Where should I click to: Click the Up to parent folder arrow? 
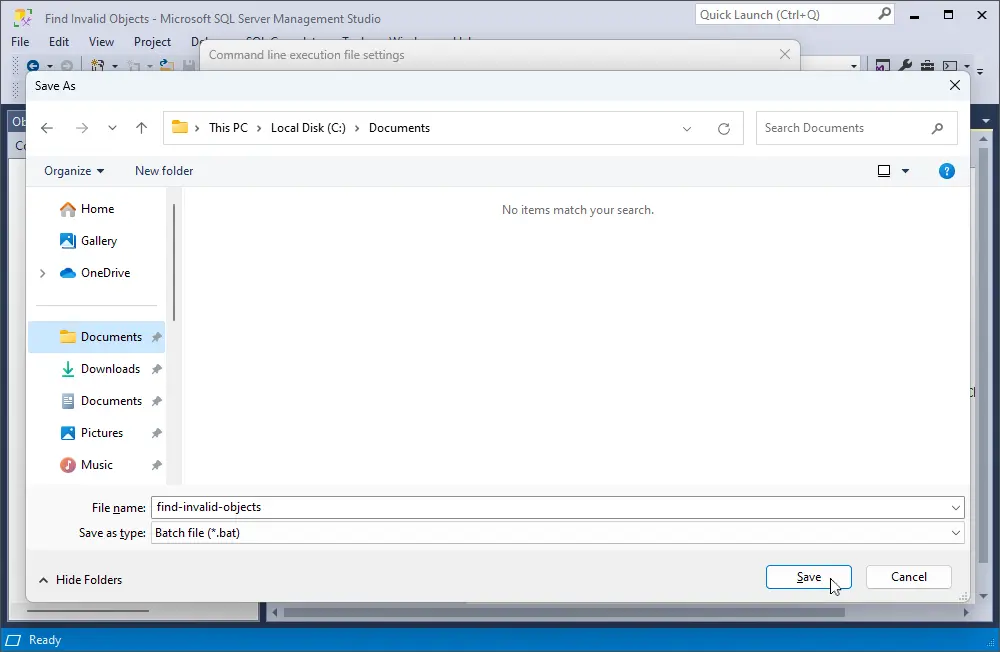tap(141, 128)
